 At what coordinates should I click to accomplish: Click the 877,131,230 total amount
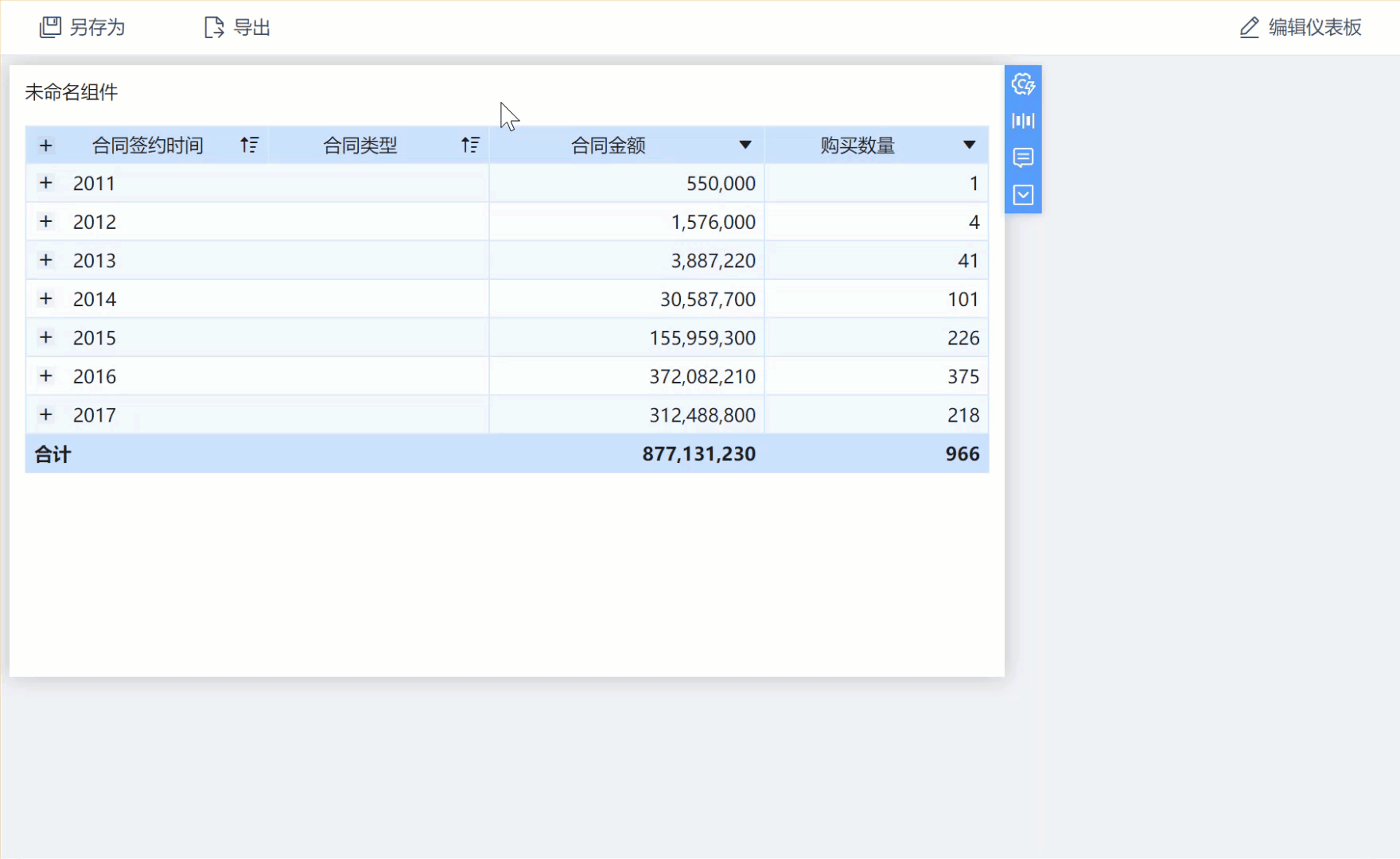699,454
